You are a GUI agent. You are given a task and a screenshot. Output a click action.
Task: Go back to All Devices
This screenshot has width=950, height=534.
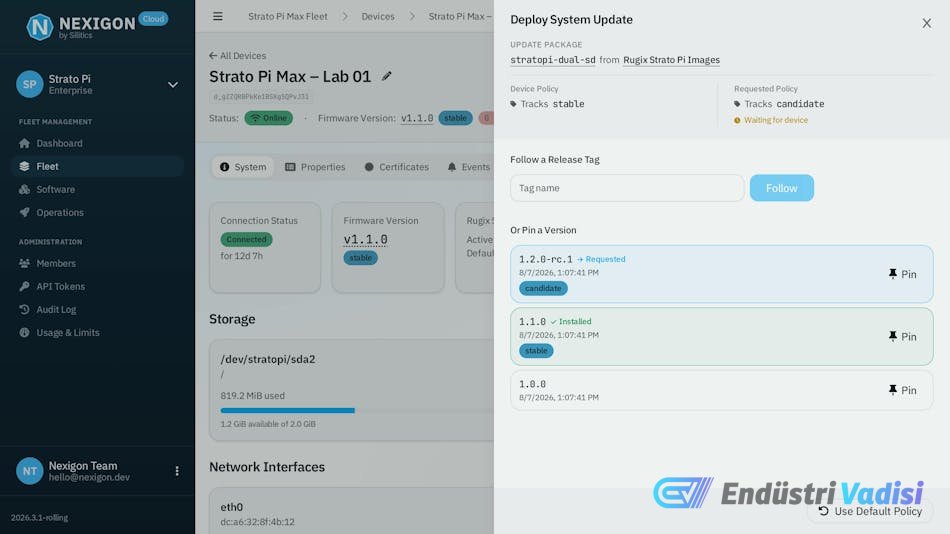pyautogui.click(x=238, y=56)
